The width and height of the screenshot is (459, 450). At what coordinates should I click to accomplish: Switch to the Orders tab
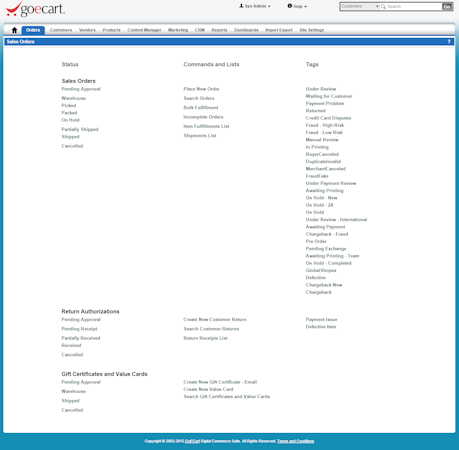33,30
